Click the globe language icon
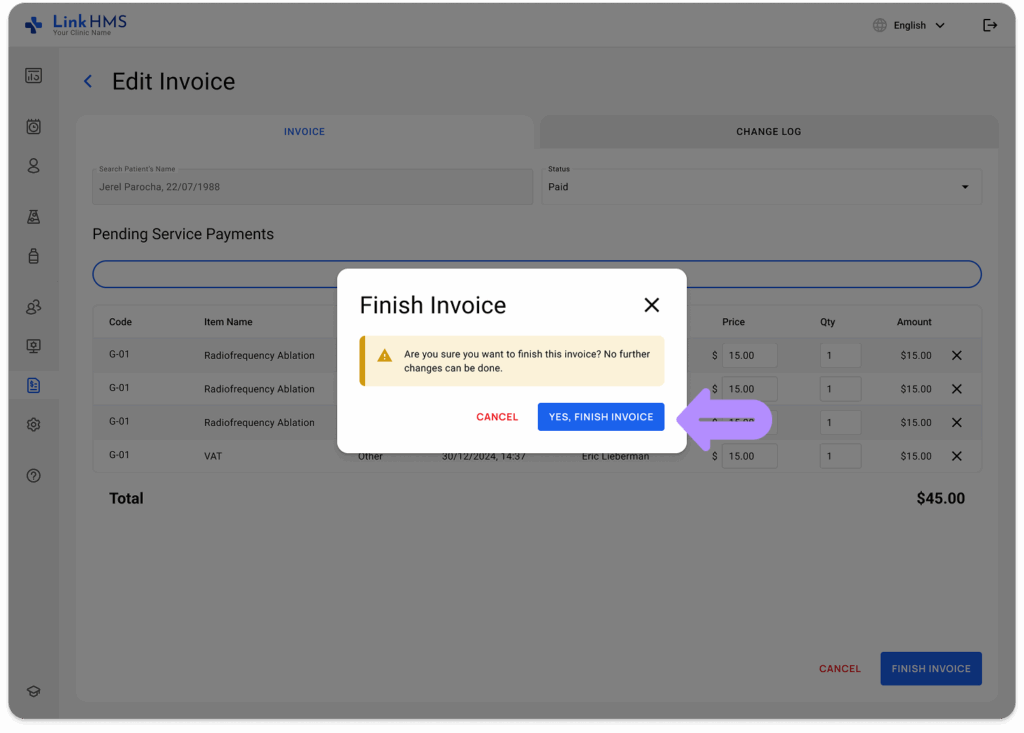Viewport: 1024px width, 733px height. coord(880,25)
